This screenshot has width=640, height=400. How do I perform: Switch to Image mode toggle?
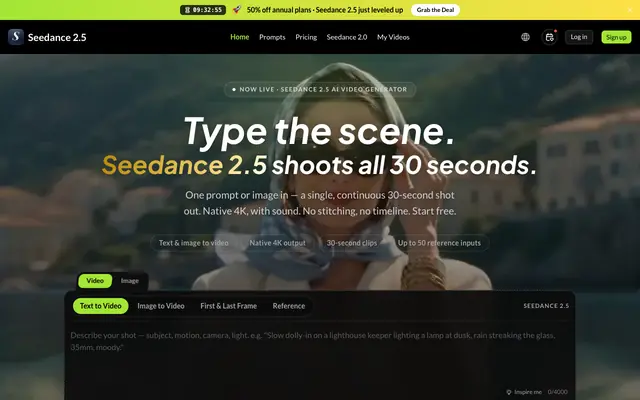130,281
